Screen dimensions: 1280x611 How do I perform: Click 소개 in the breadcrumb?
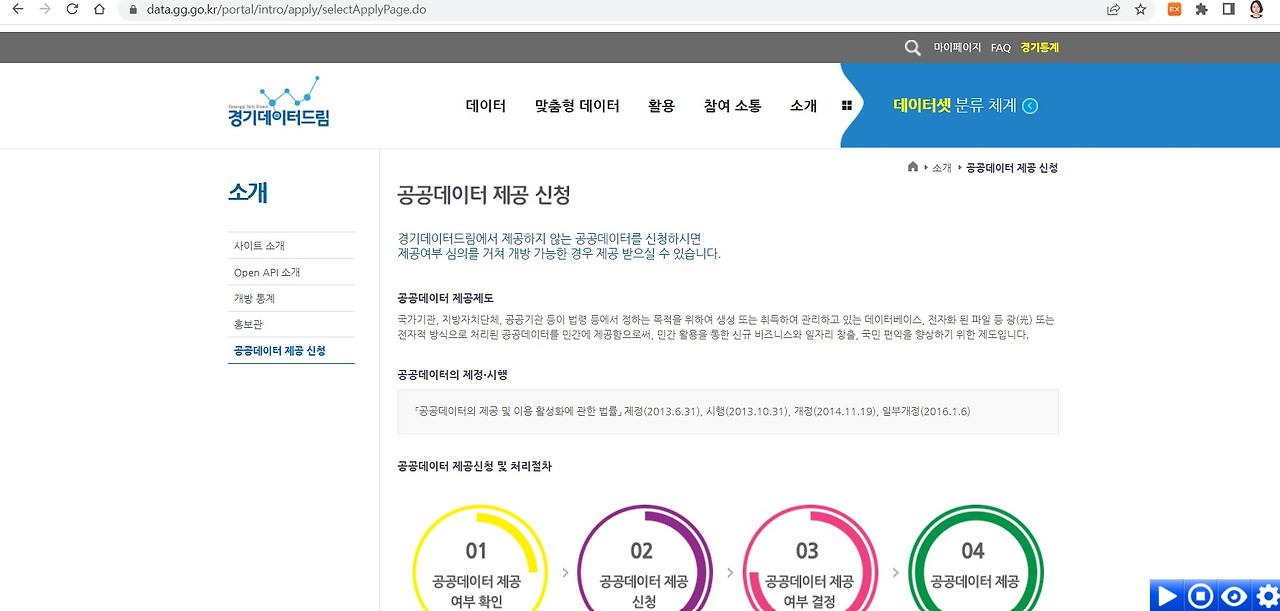pos(942,168)
